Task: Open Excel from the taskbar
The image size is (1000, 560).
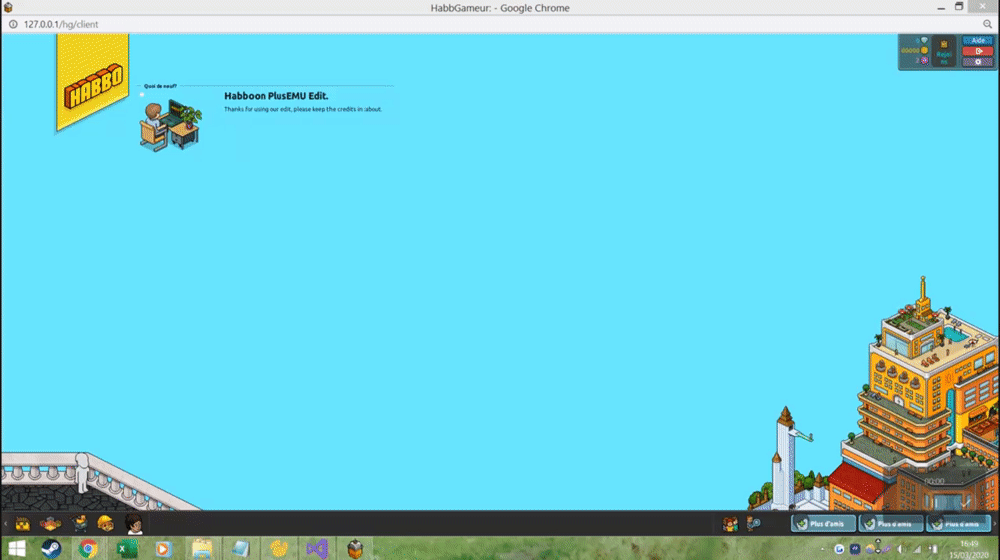Action: coord(127,548)
